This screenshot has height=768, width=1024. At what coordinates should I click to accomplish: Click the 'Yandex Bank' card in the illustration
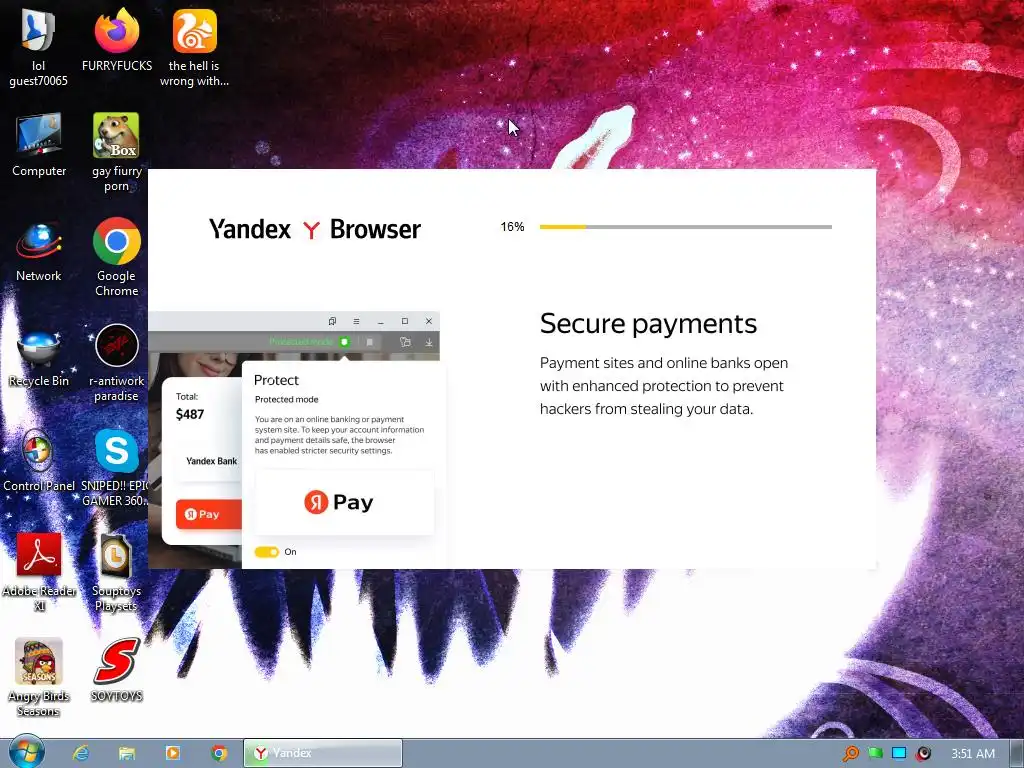coord(210,461)
